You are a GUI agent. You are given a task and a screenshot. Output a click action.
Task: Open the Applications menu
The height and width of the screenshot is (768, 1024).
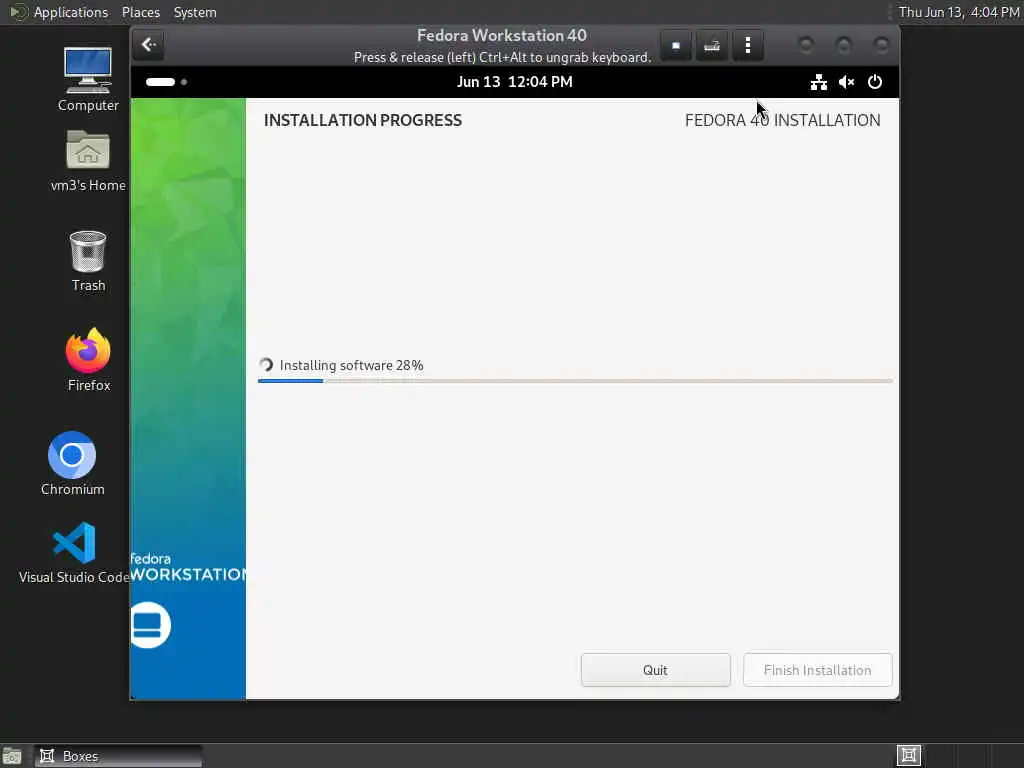point(71,12)
